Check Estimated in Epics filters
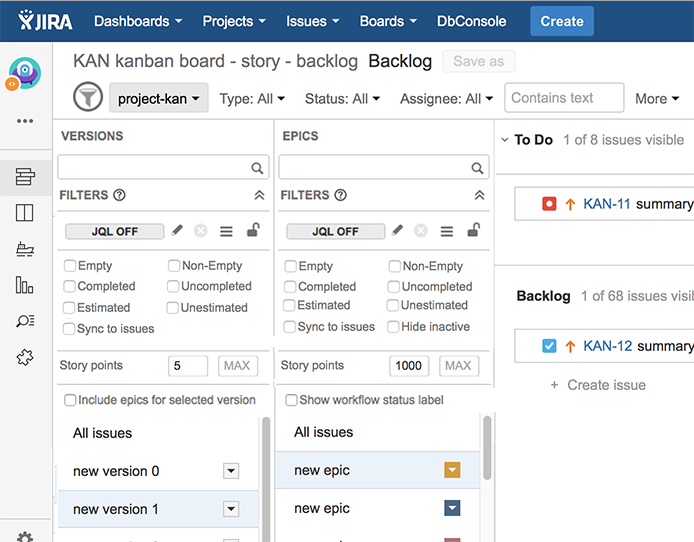694x542 pixels. tap(289, 305)
